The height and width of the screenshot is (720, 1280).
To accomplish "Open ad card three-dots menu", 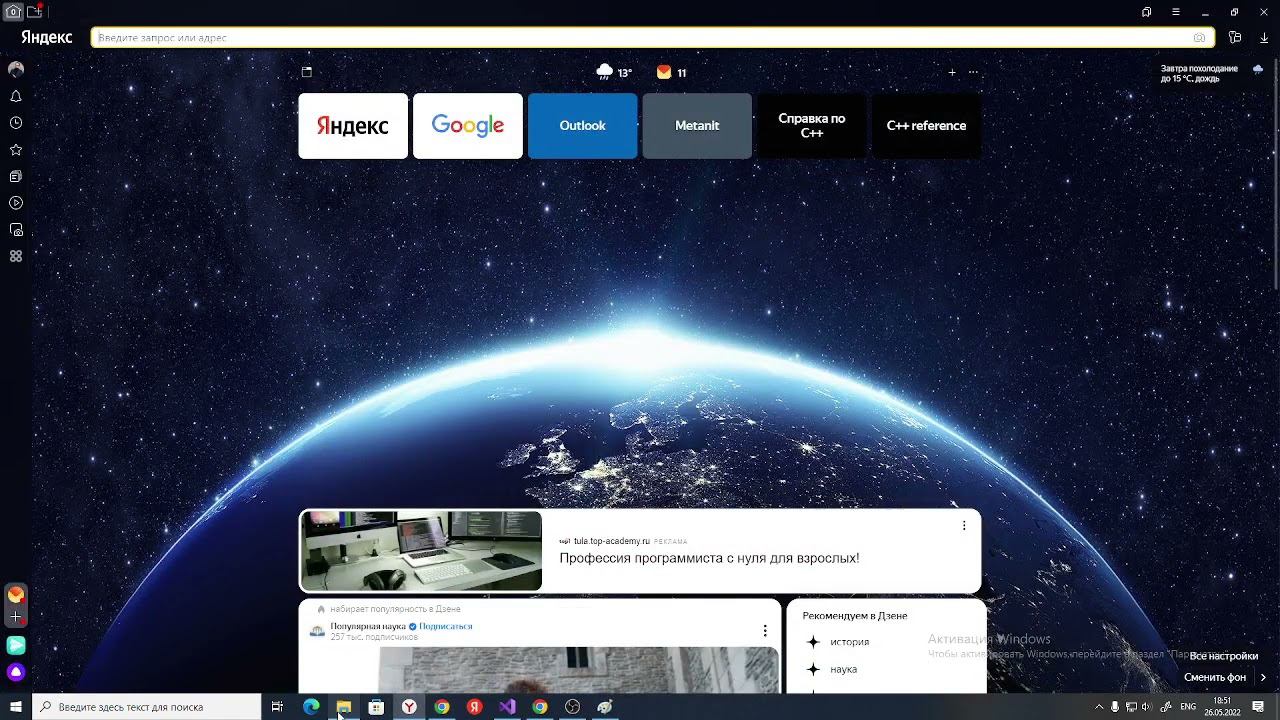I will pyautogui.click(x=964, y=526).
